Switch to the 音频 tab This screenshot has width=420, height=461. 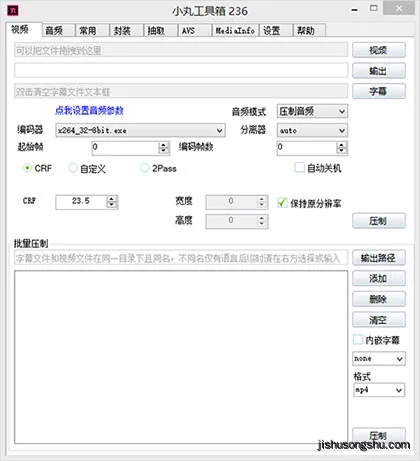click(x=58, y=31)
